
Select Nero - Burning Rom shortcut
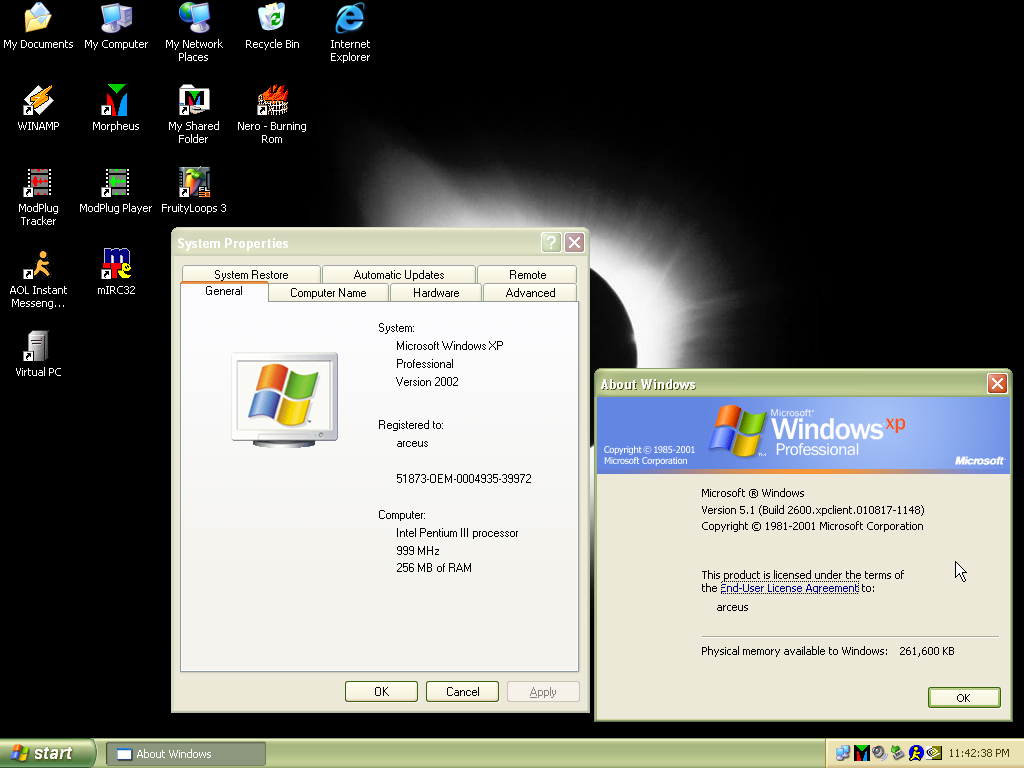tap(272, 115)
